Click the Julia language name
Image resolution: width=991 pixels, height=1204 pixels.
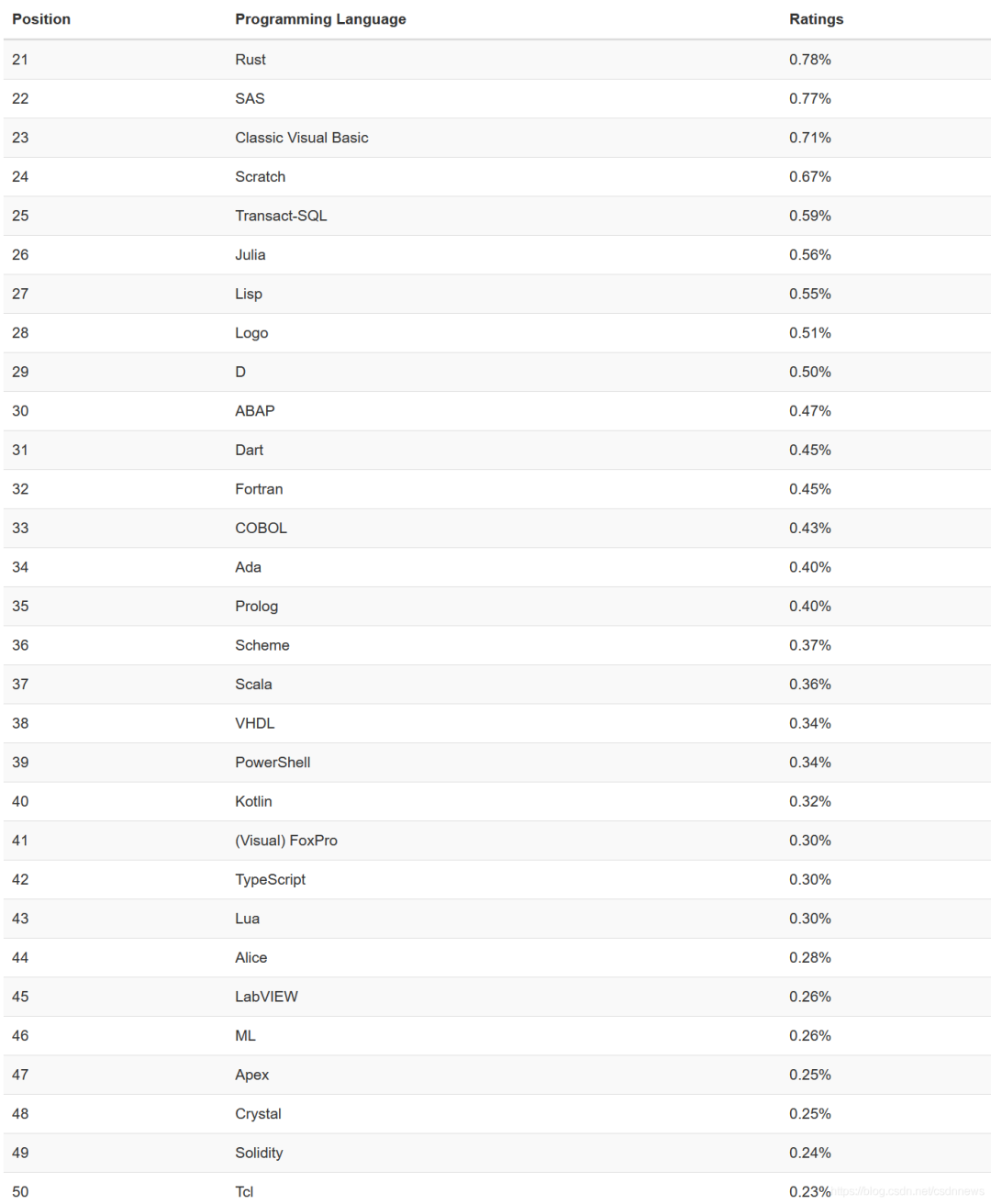[251, 255]
